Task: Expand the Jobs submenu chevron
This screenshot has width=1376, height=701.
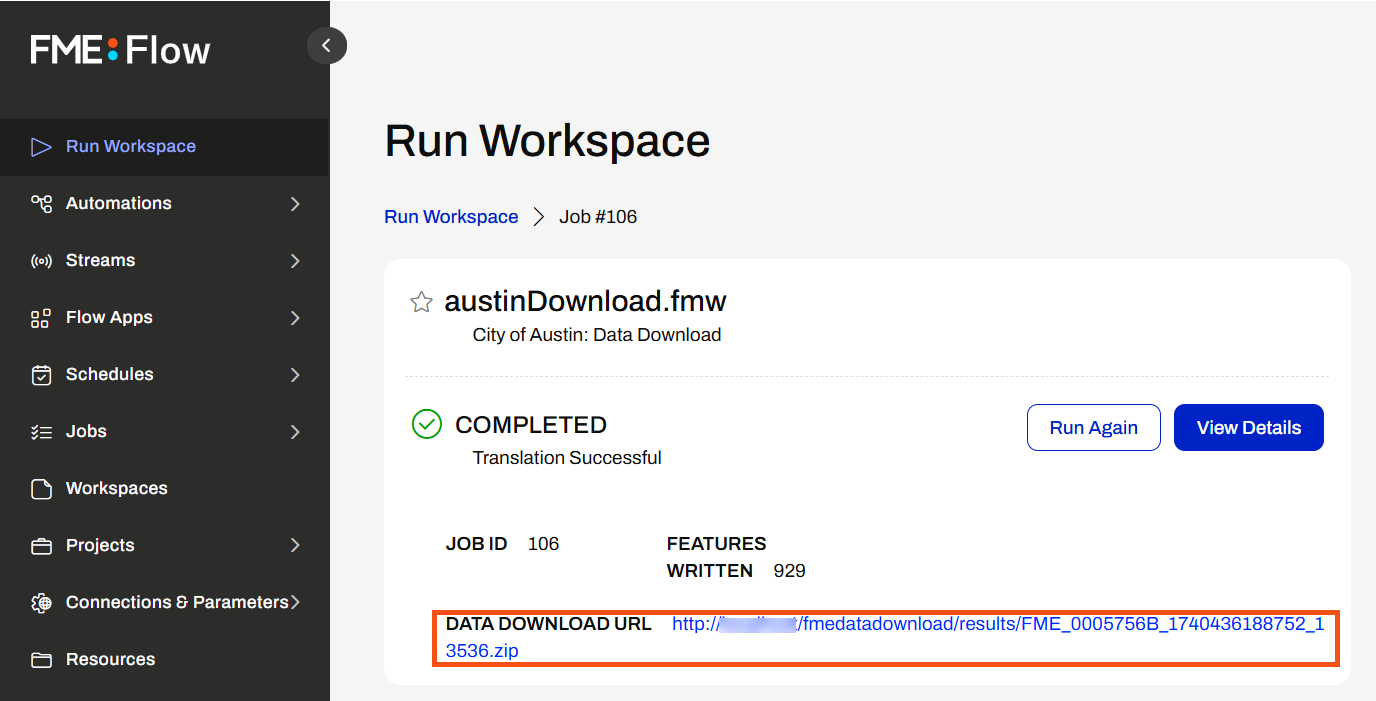Action: tap(295, 432)
